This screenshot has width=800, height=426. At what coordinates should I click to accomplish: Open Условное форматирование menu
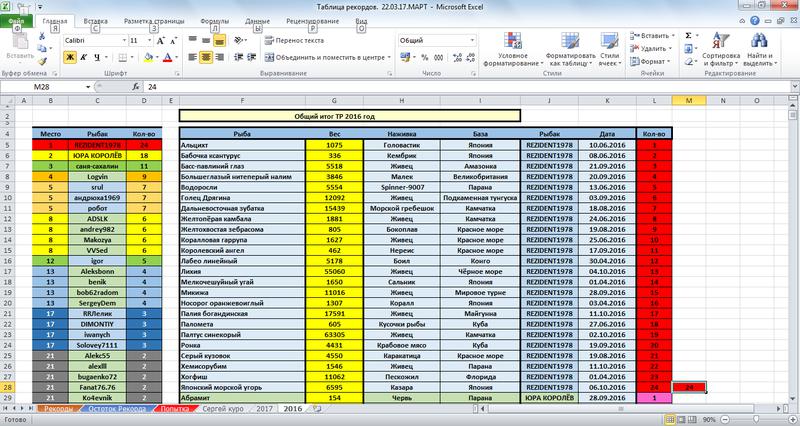(513, 49)
